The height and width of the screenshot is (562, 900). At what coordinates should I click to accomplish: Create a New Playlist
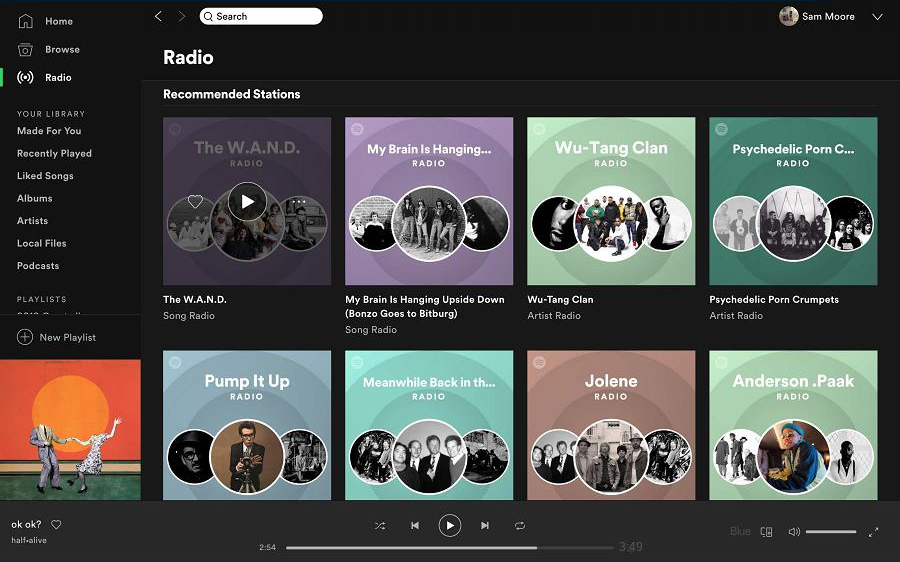point(67,338)
